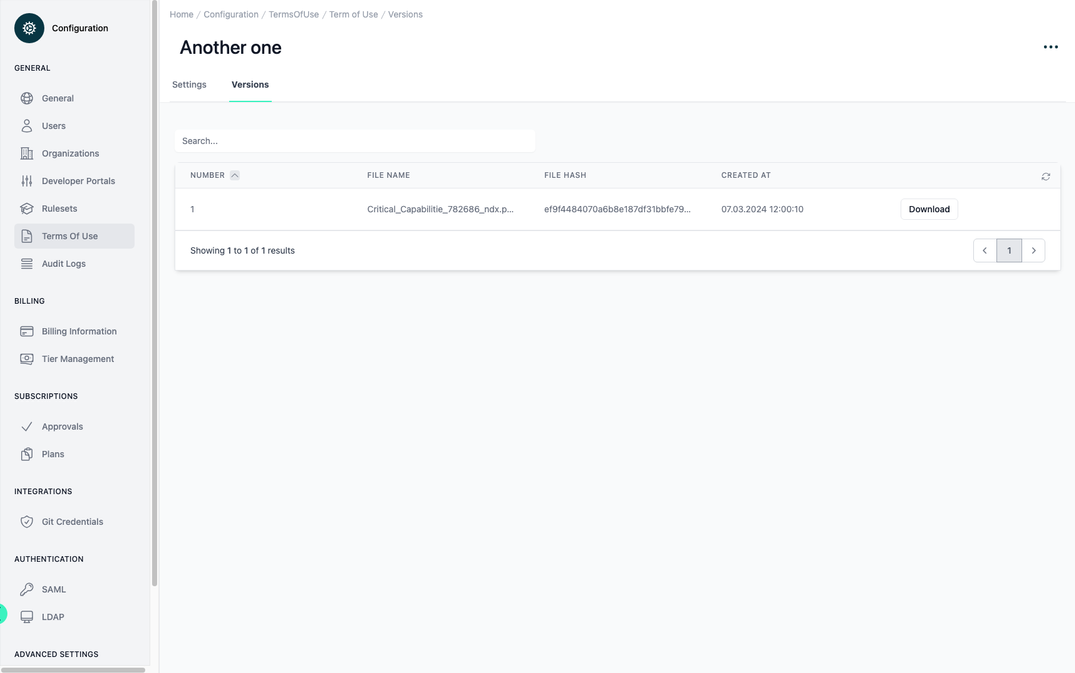Select Git Credentials under Integrations
Screen dimensions: 1075x673
click(73, 519)
